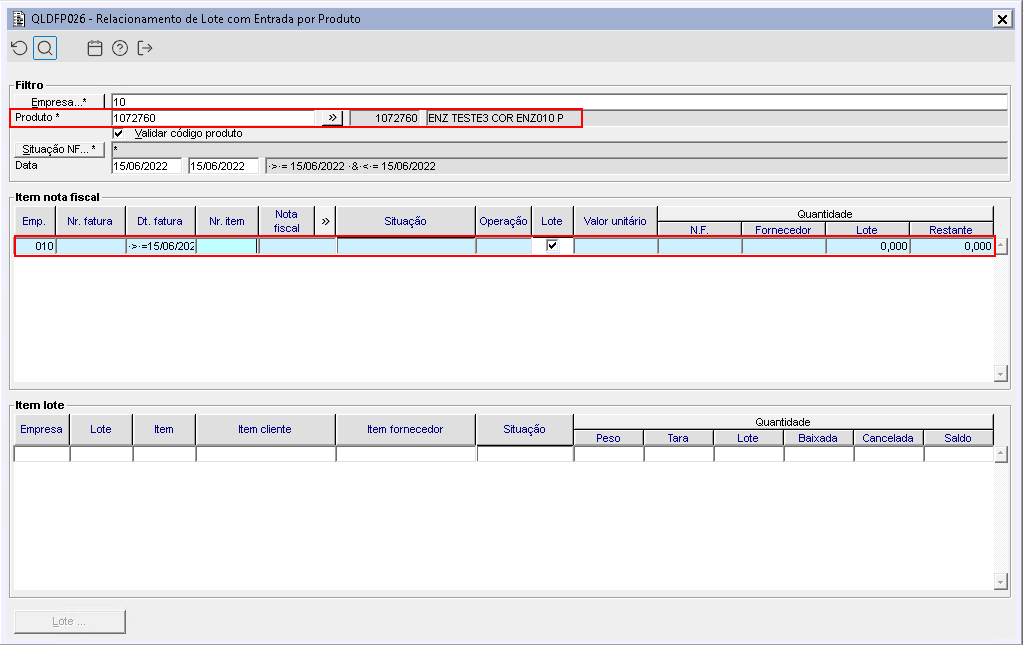The image size is (1024, 645).
Task: Open the calendar toolbar icon
Action: [95, 48]
